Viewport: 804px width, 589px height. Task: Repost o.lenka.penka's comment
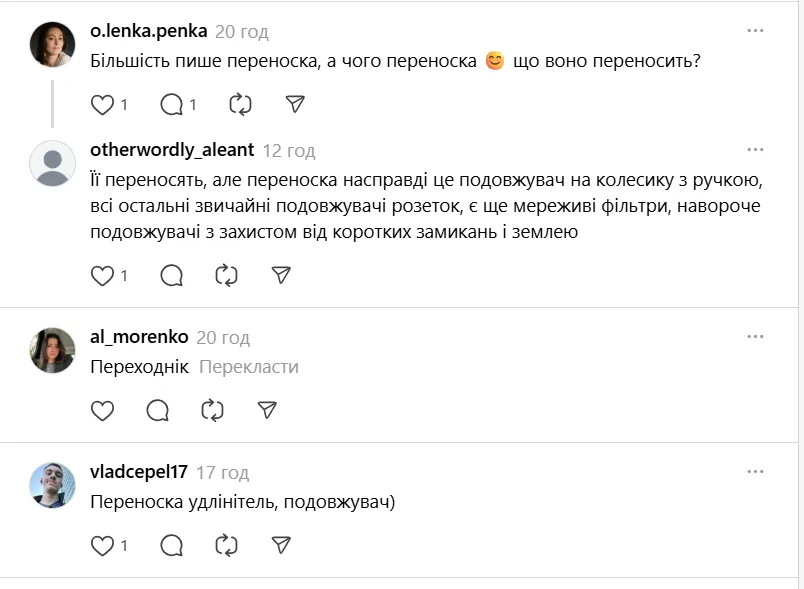point(240,104)
